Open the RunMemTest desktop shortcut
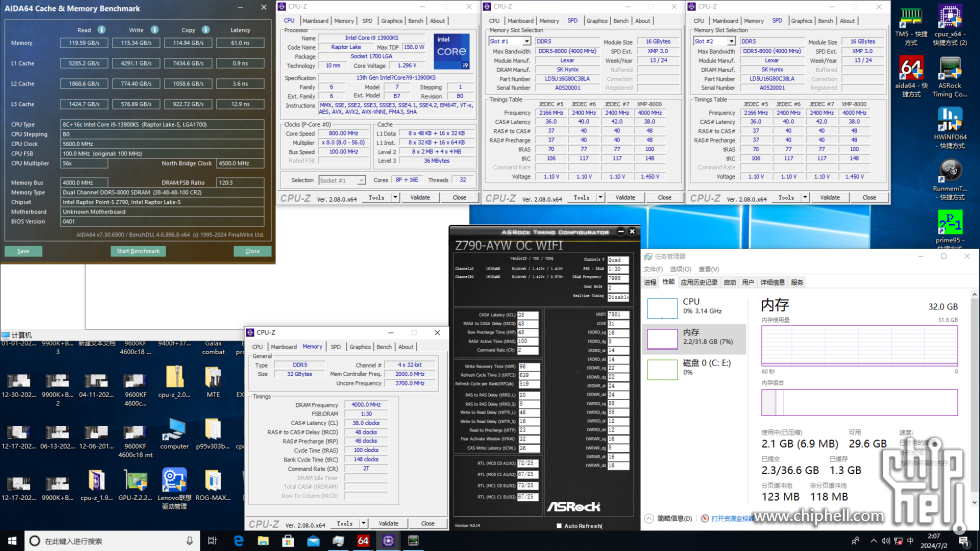The width and height of the screenshot is (980, 551). point(949,180)
